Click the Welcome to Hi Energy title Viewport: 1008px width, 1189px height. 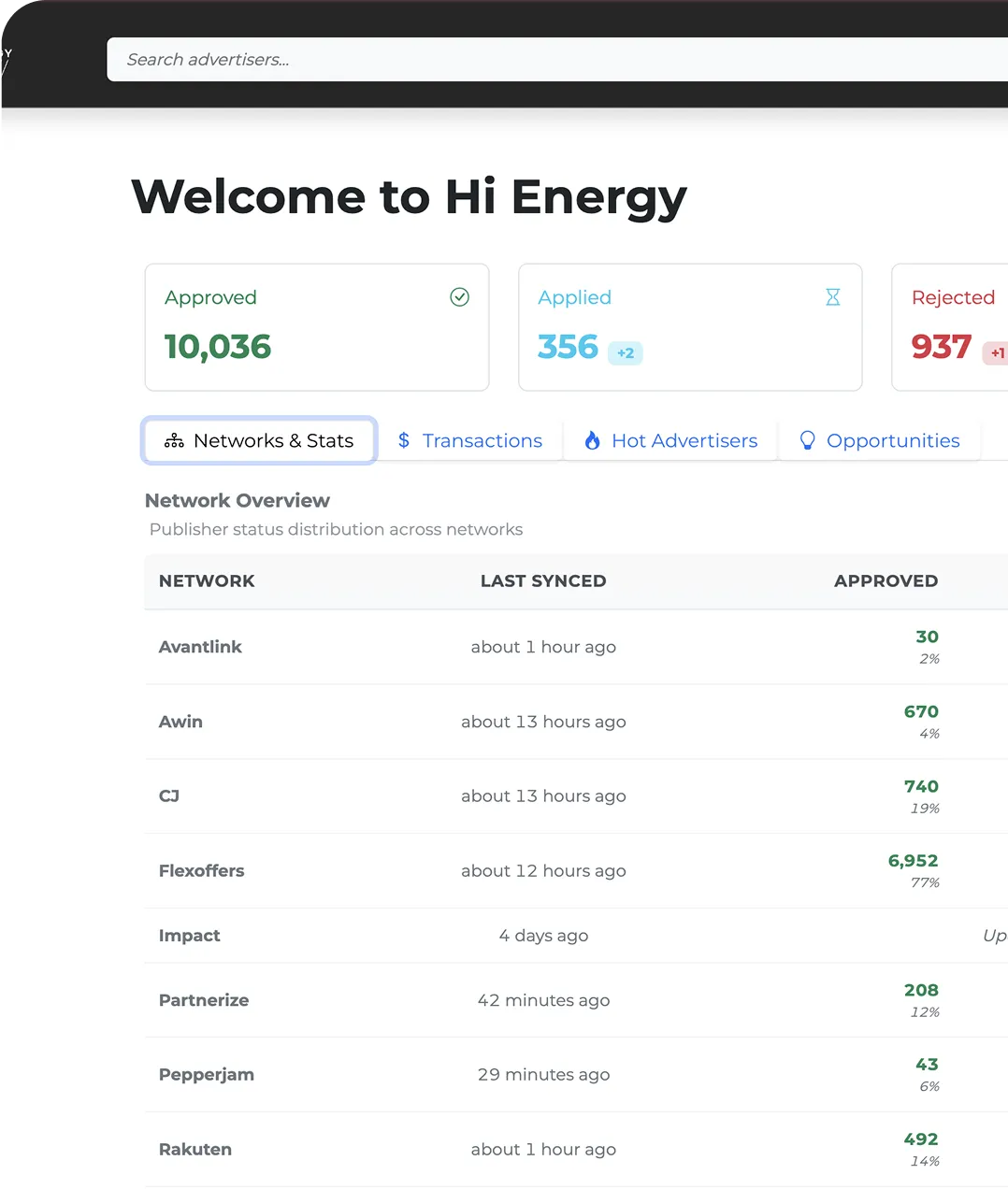point(410,198)
